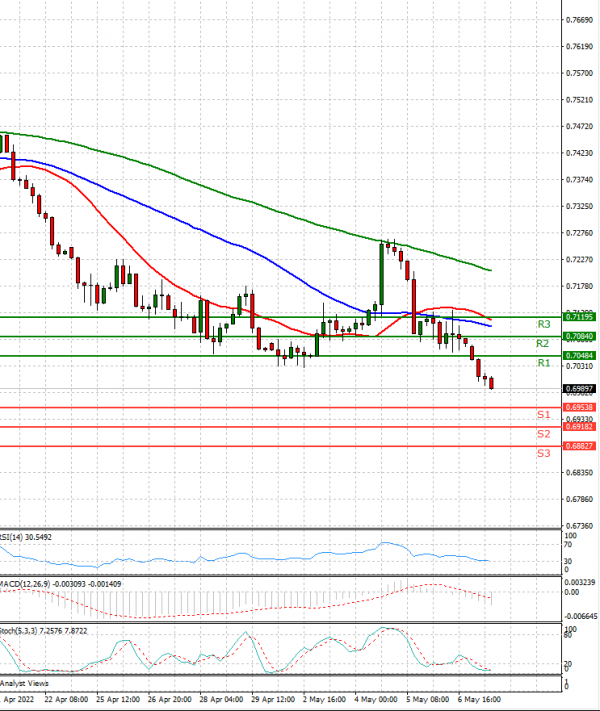Click the current price 0.69897 tag

[x=579, y=389]
